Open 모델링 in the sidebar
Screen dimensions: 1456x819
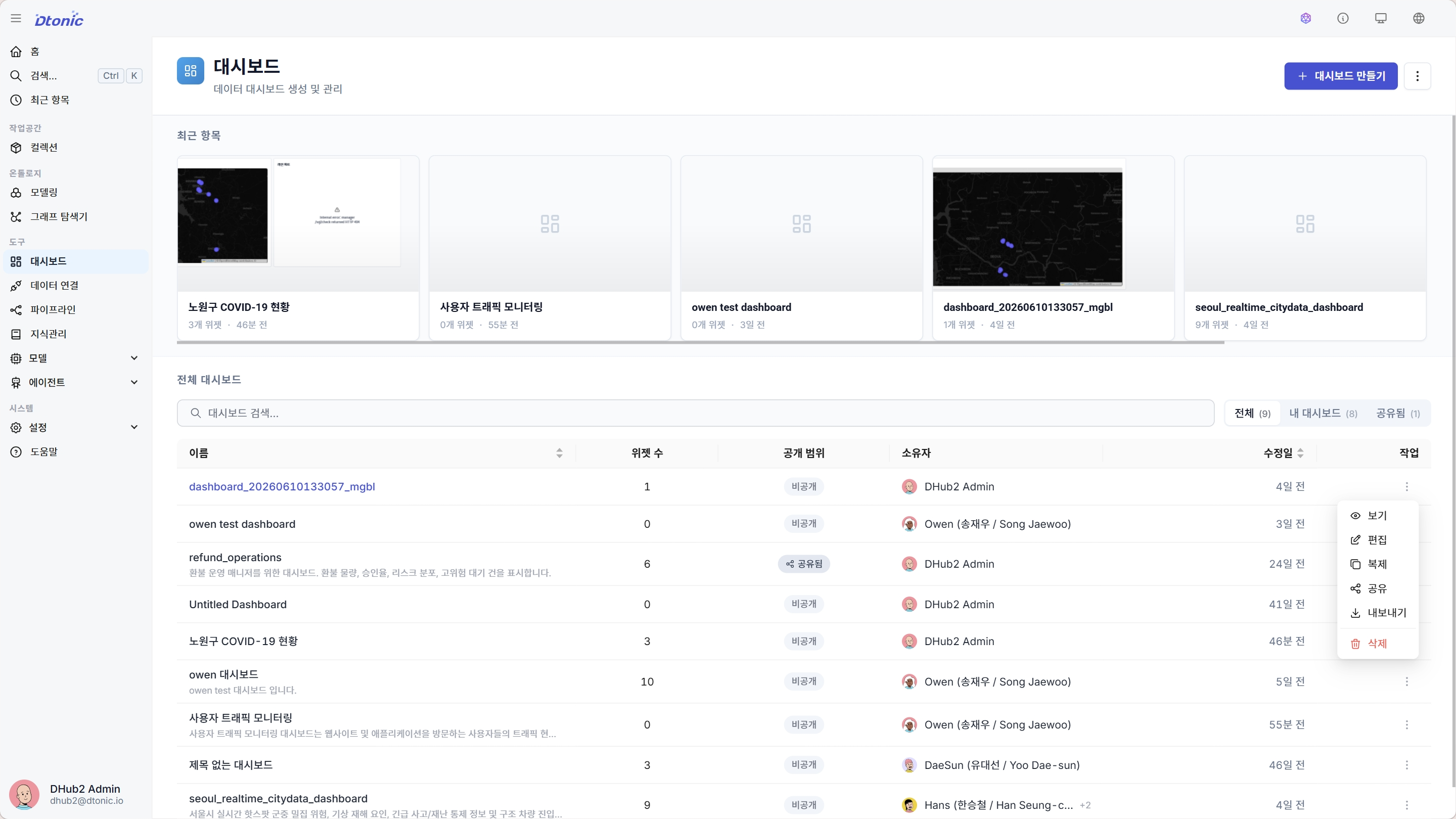point(76,193)
